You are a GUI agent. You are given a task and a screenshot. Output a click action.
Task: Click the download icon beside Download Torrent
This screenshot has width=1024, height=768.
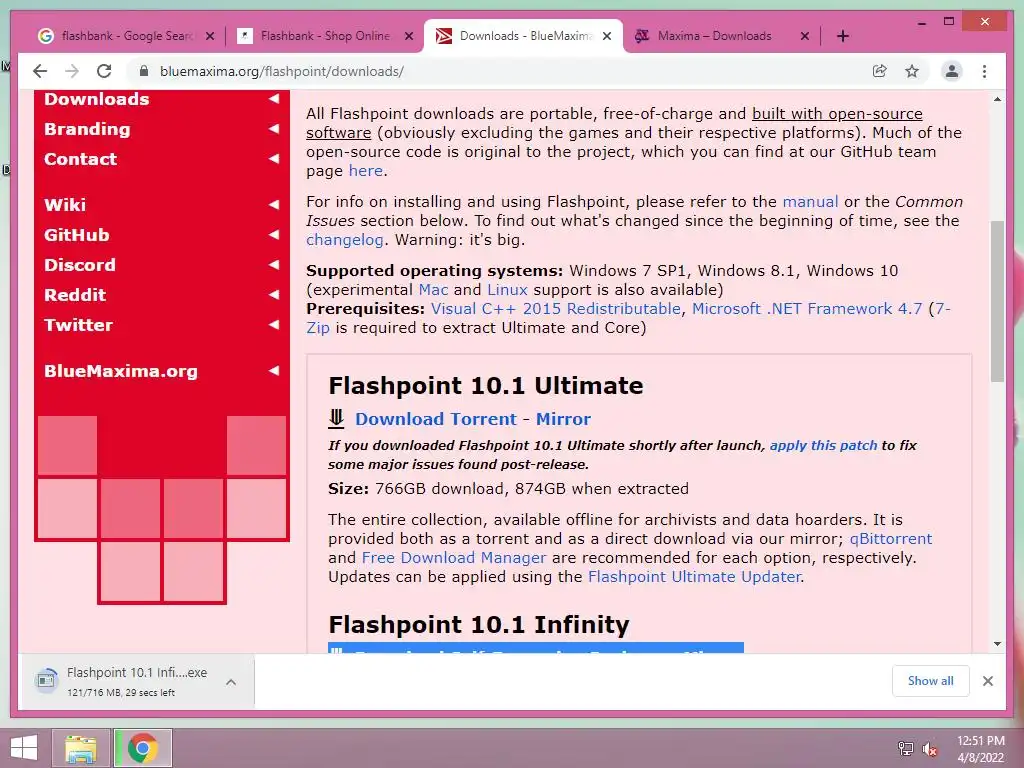pyautogui.click(x=336, y=419)
